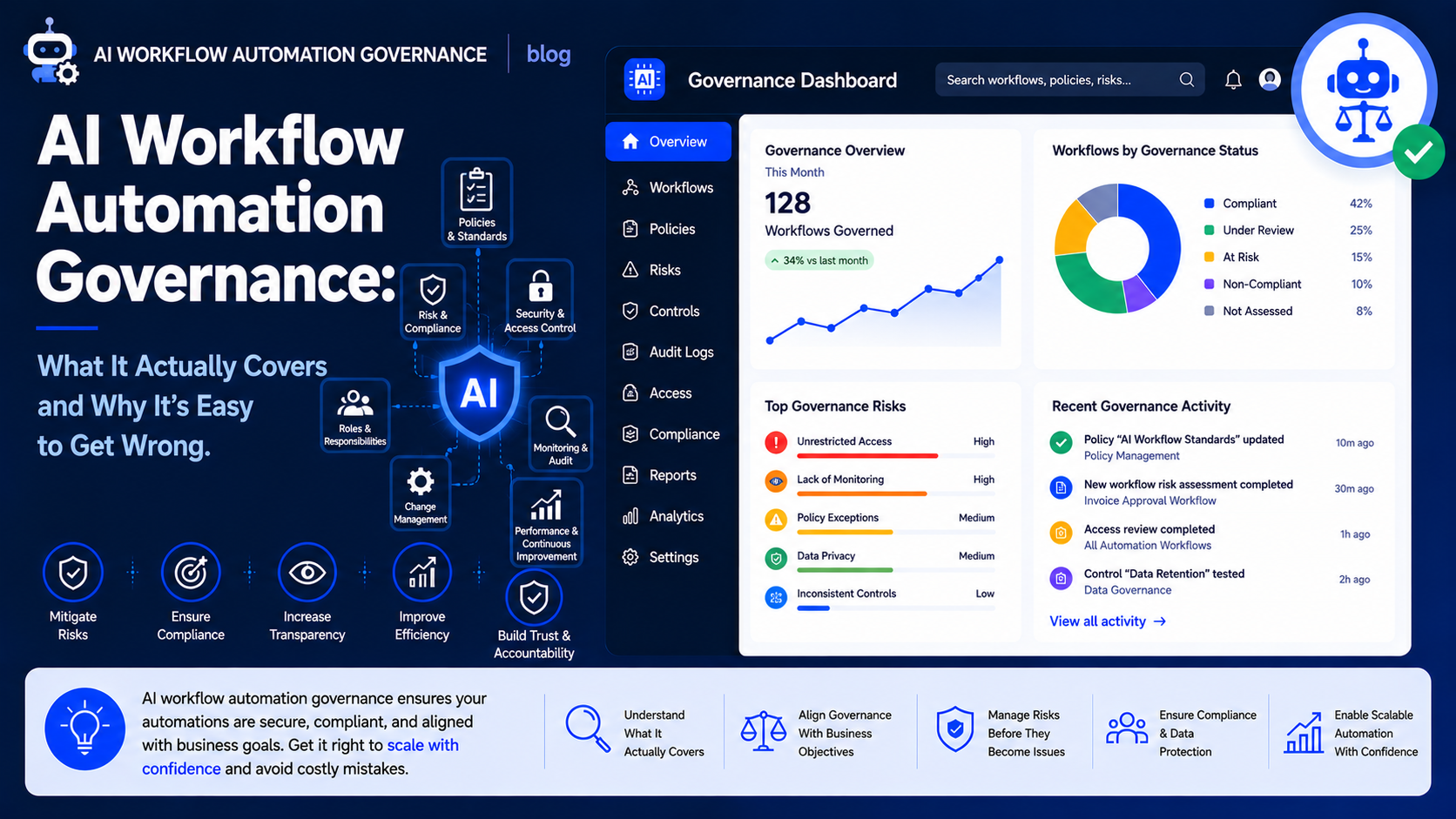The height and width of the screenshot is (819, 1456).
Task: Open the Policy Management link
Action: click(x=1131, y=456)
